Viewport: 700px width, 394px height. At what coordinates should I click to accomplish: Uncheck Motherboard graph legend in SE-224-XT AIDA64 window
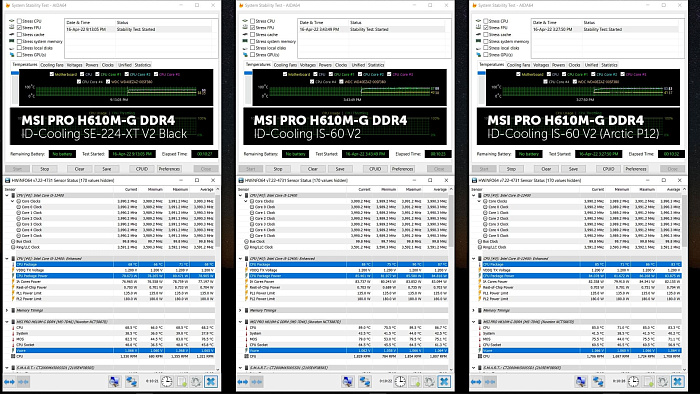(x=52, y=75)
